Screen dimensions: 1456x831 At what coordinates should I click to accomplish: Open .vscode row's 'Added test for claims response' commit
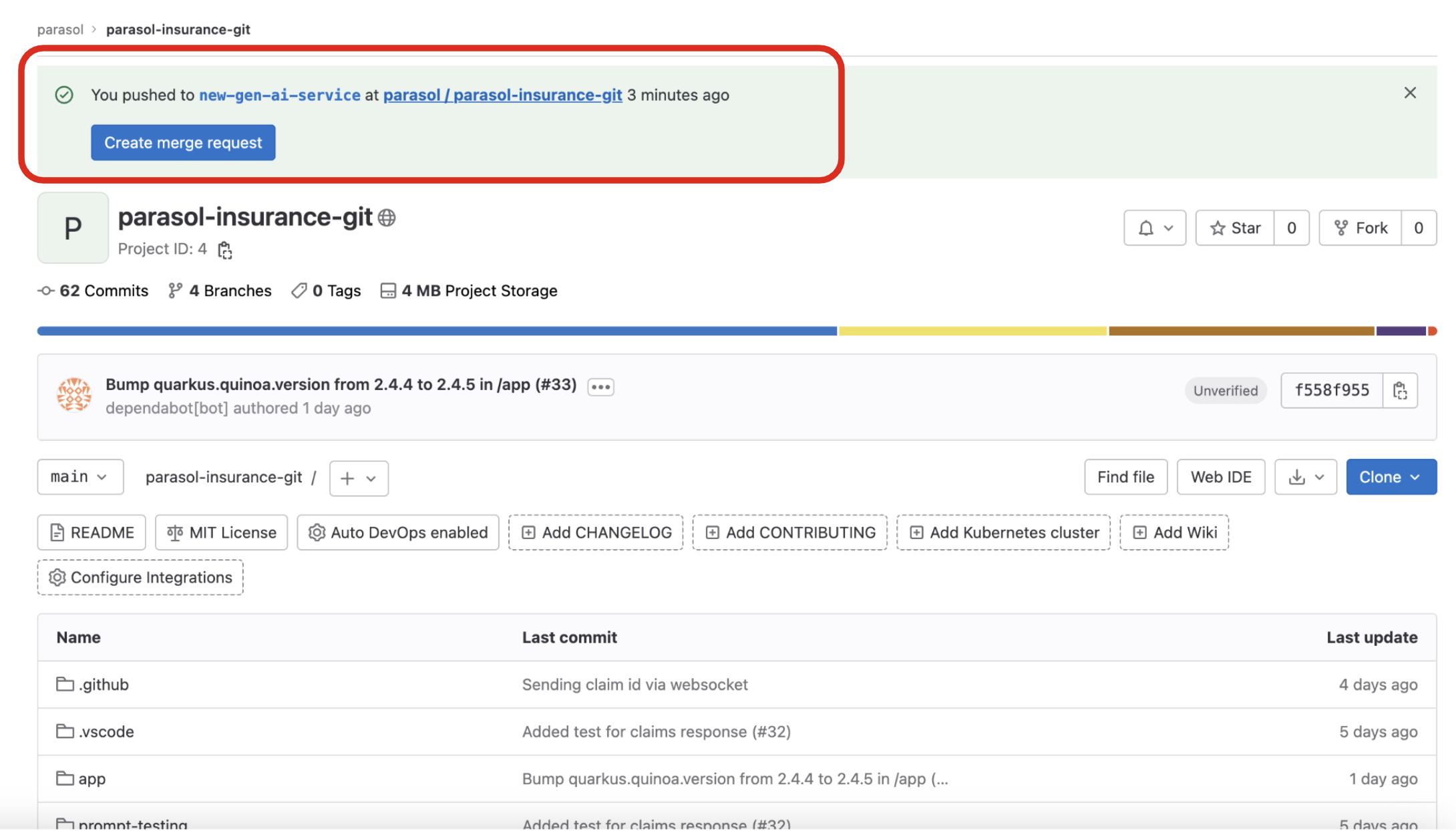[x=656, y=731]
